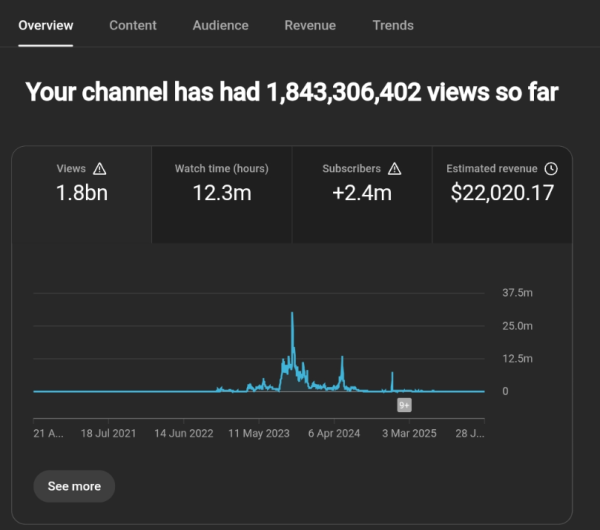This screenshot has width=600, height=530.
Task: Click the warning triangle icon beside Subscribers
Action: coord(394,169)
